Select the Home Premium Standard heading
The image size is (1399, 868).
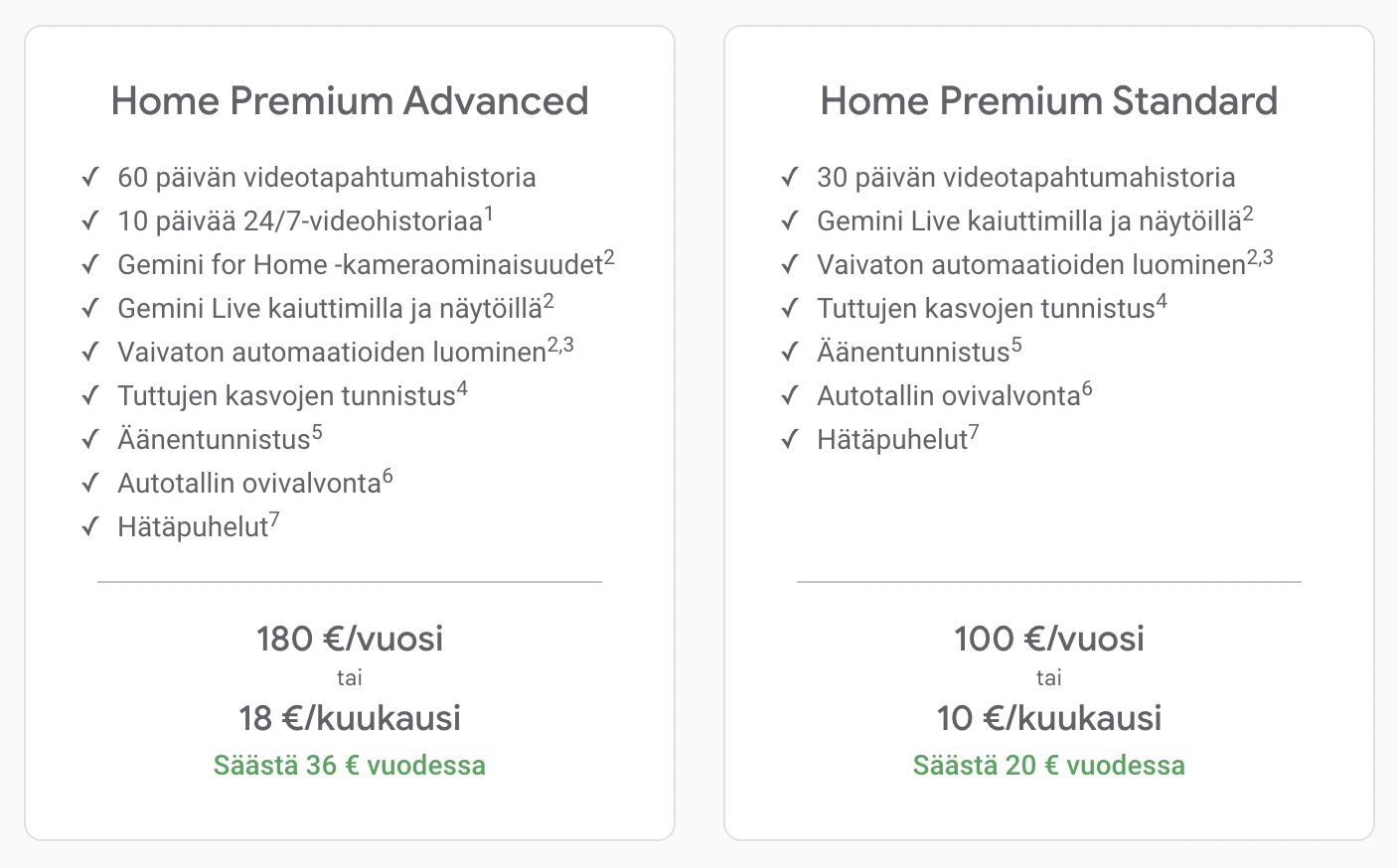click(1049, 101)
